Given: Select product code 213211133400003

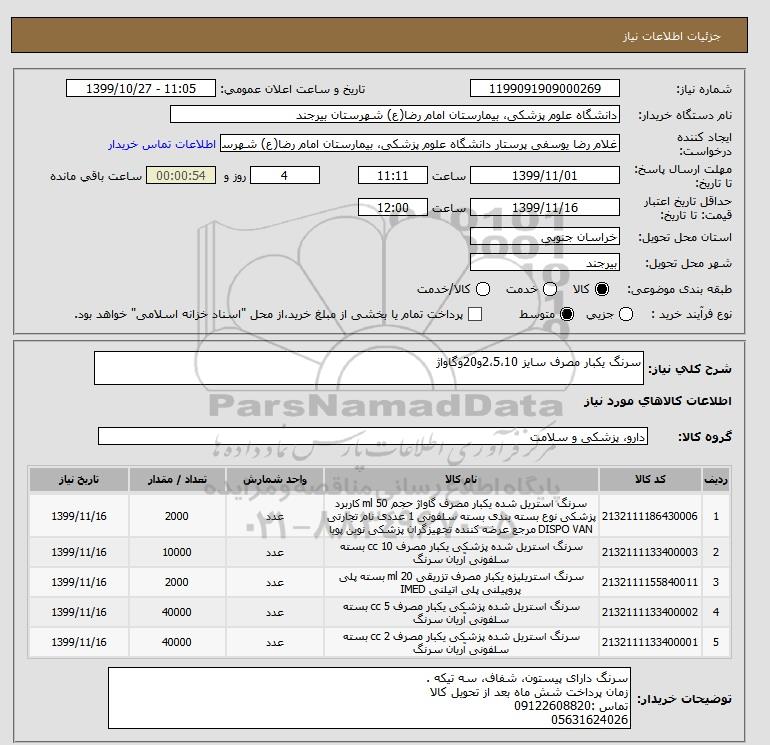Looking at the screenshot, I should coord(650,552).
